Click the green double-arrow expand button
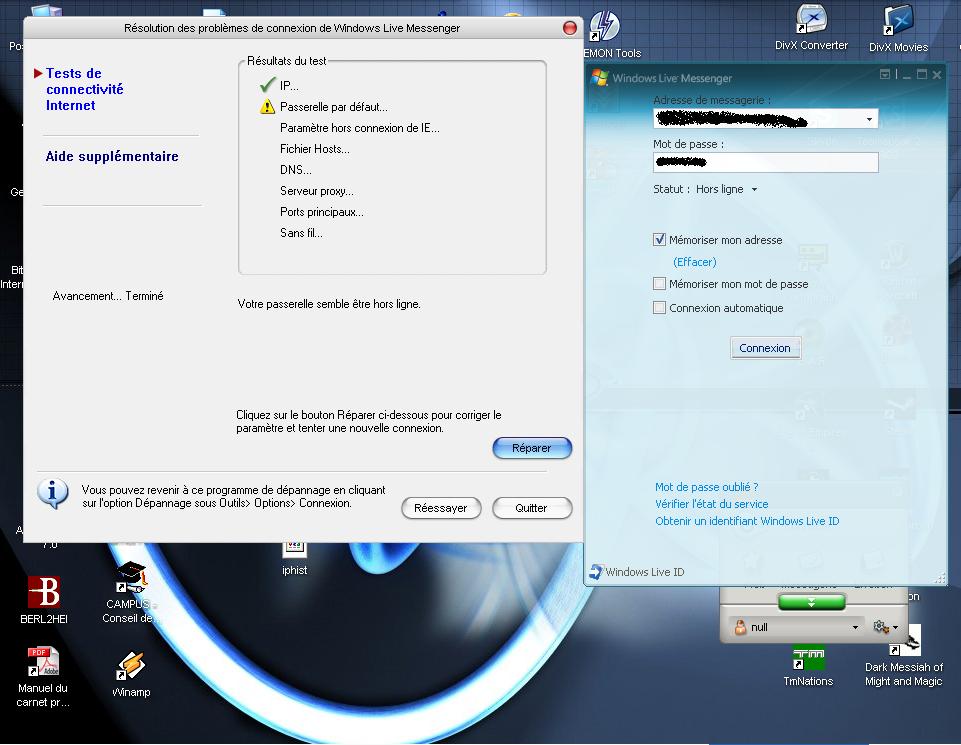 811,603
